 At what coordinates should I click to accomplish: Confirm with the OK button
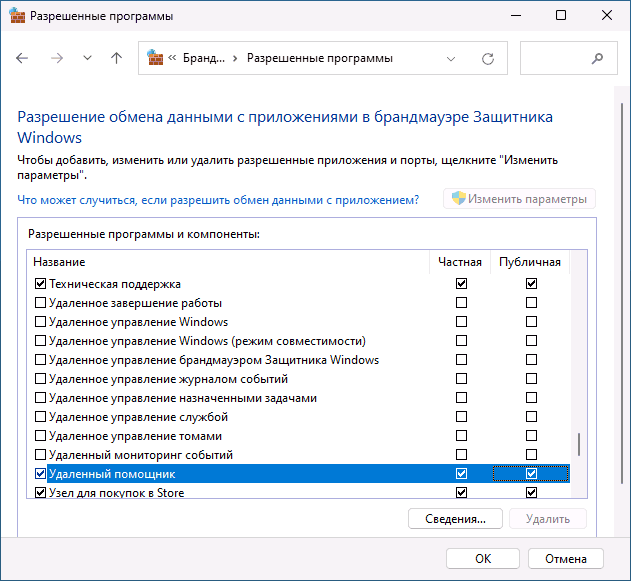tap(483, 558)
